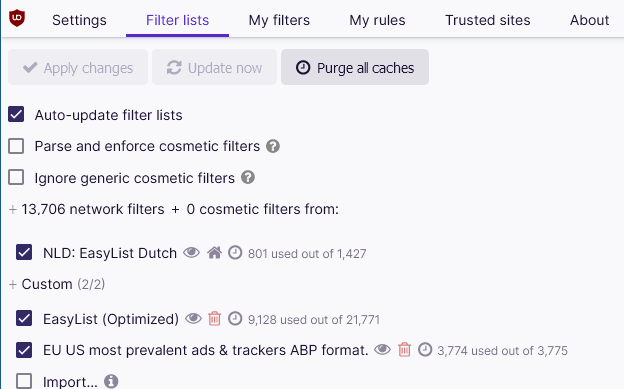This screenshot has width=624, height=389.
Task: Click the Import info icon
Action: tap(111, 381)
